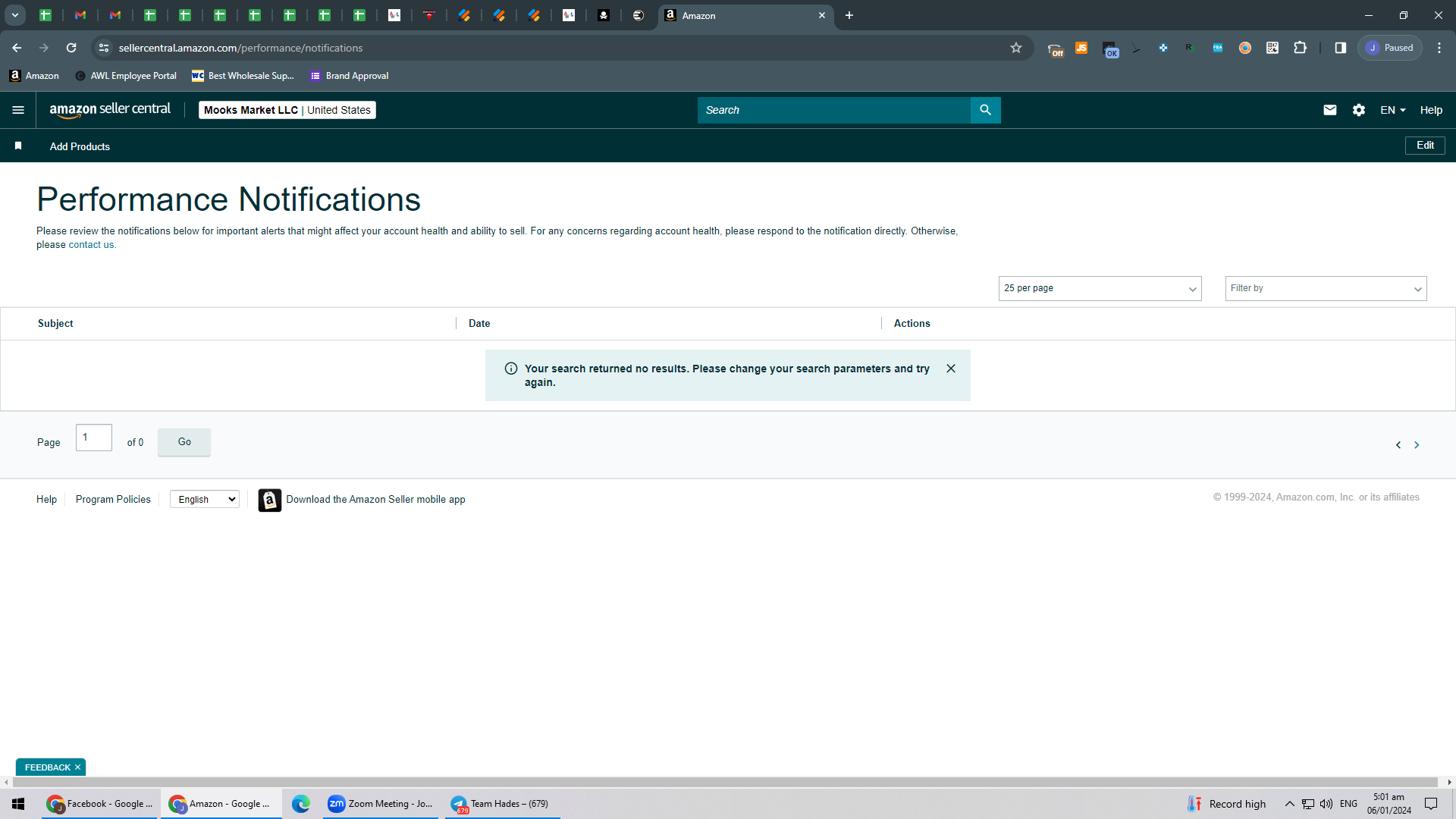Click the page number input field
This screenshot has height=819, width=1456.
94,438
